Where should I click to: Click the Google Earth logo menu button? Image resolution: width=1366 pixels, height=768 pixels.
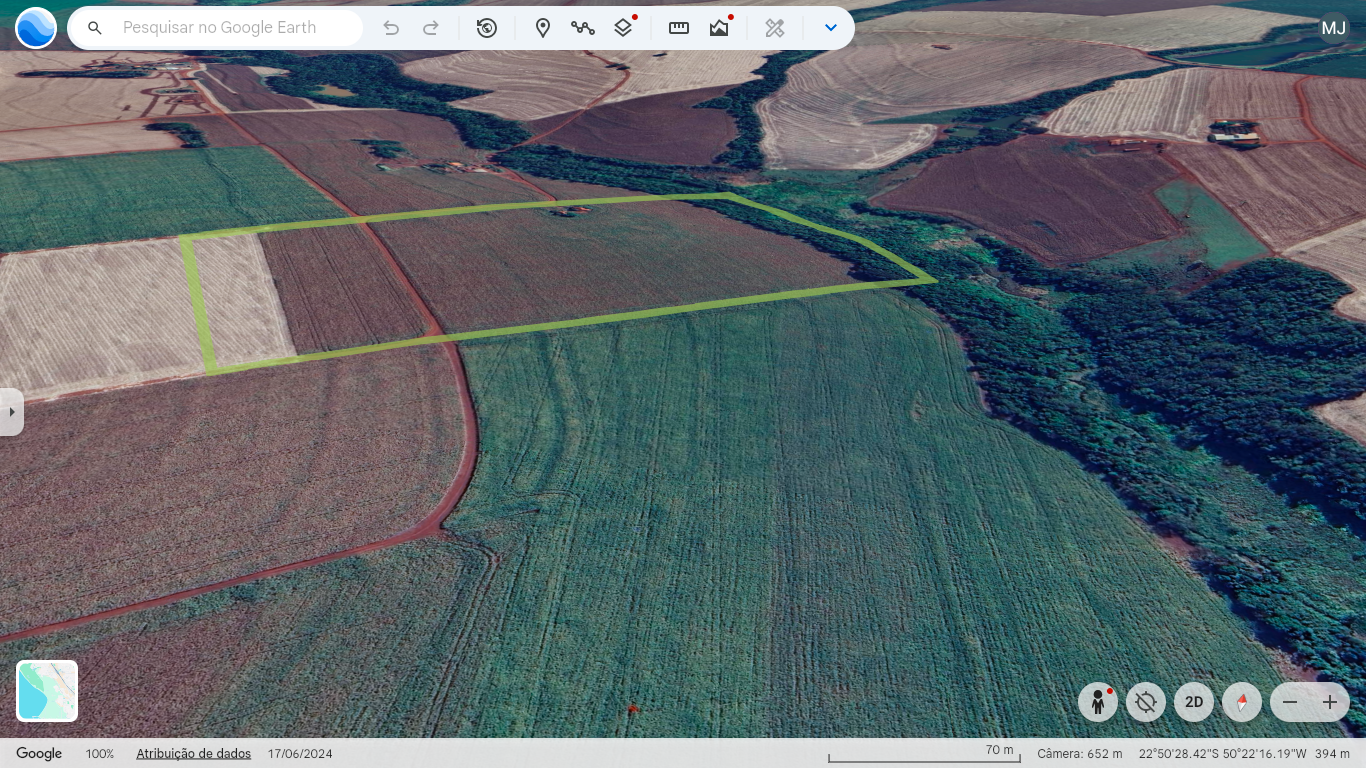pos(36,28)
